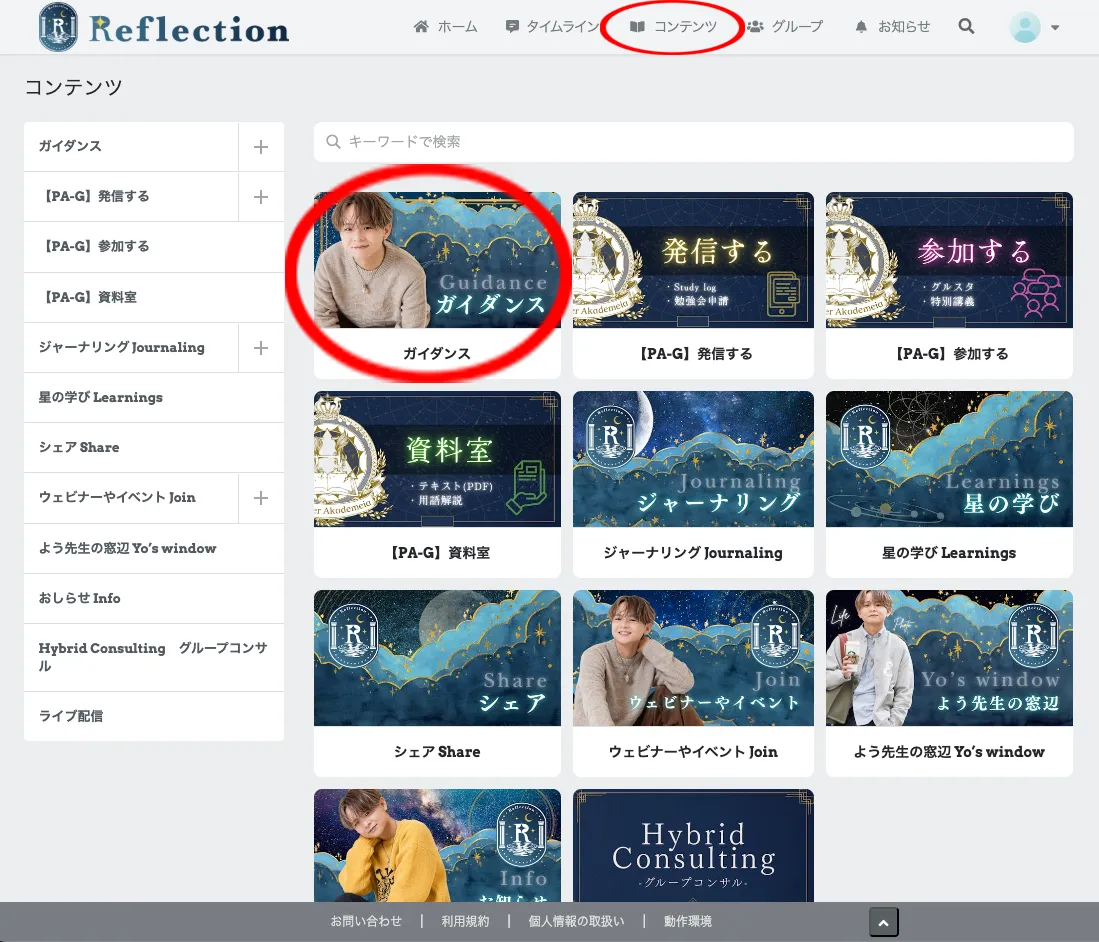The image size is (1099, 942).
Task: Click the scroll-to-top arrow button
Action: coord(883,922)
